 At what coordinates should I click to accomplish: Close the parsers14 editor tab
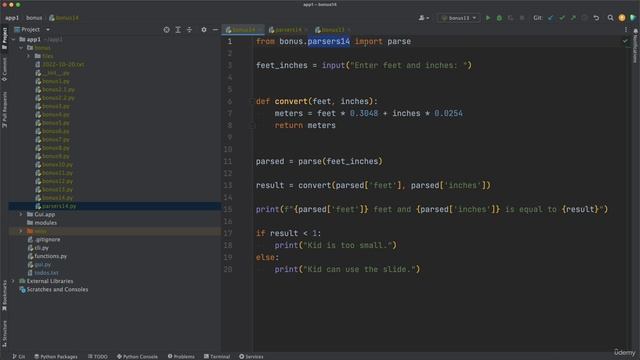[x=306, y=30]
